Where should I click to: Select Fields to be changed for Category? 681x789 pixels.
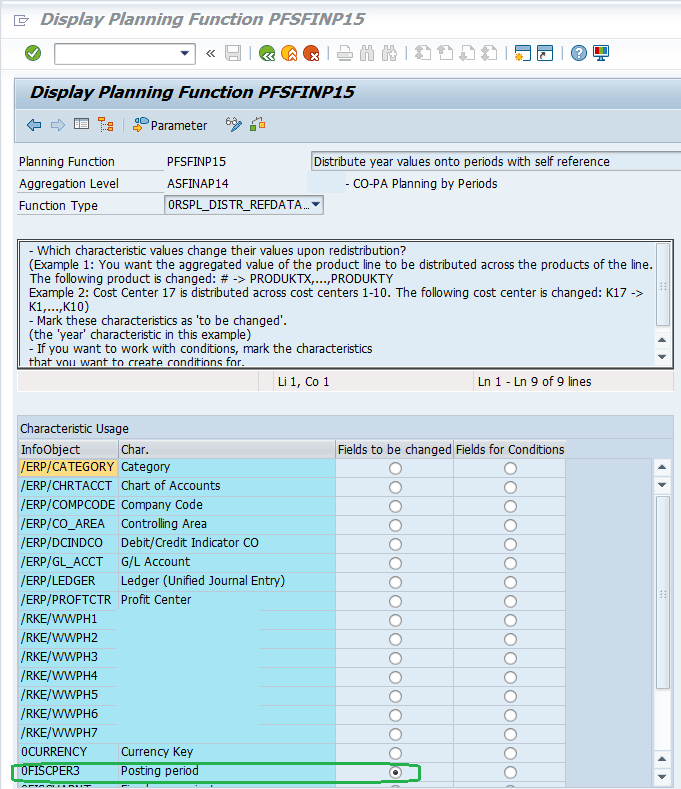click(x=395, y=468)
